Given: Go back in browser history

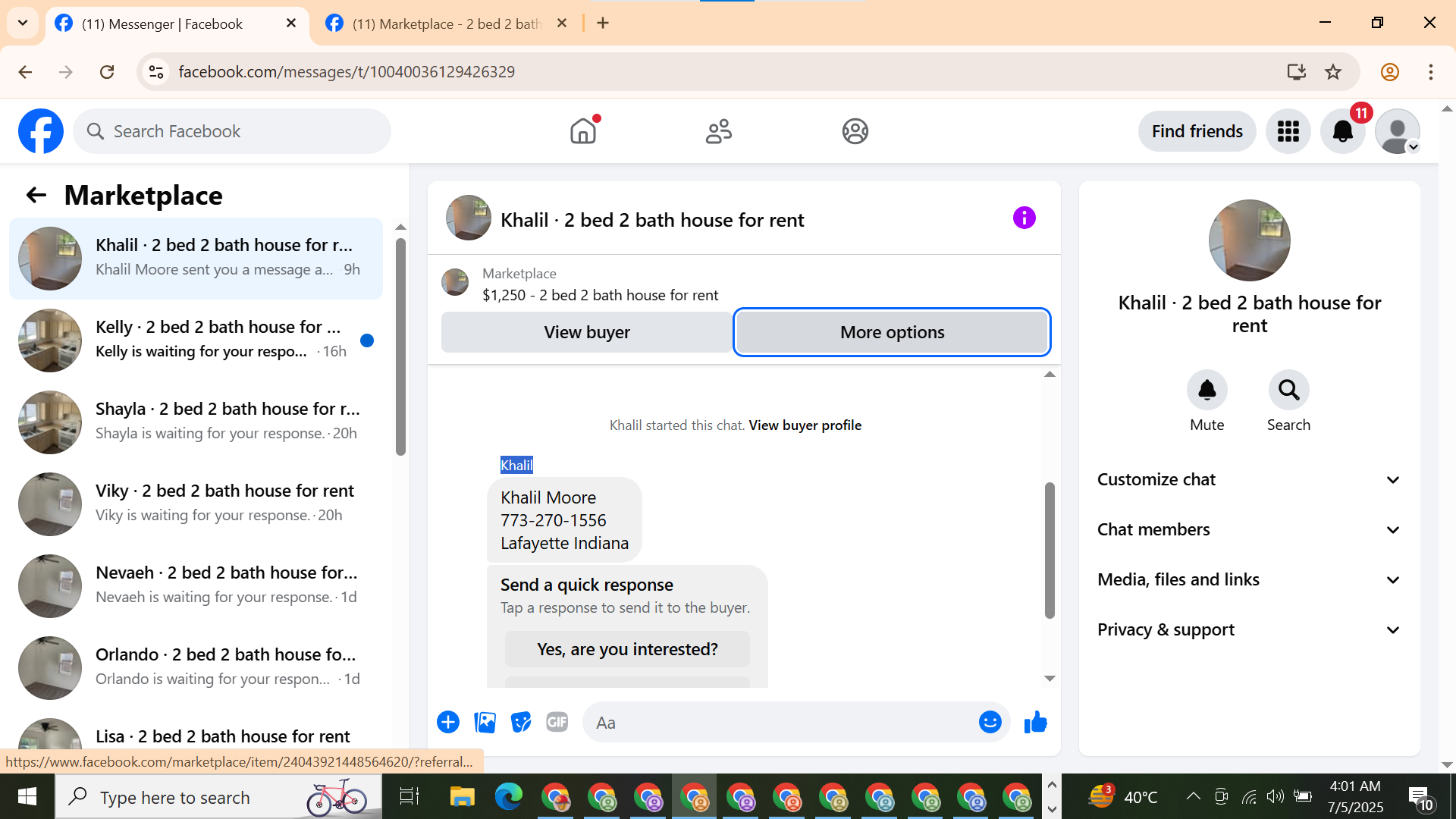Looking at the screenshot, I should click(25, 72).
